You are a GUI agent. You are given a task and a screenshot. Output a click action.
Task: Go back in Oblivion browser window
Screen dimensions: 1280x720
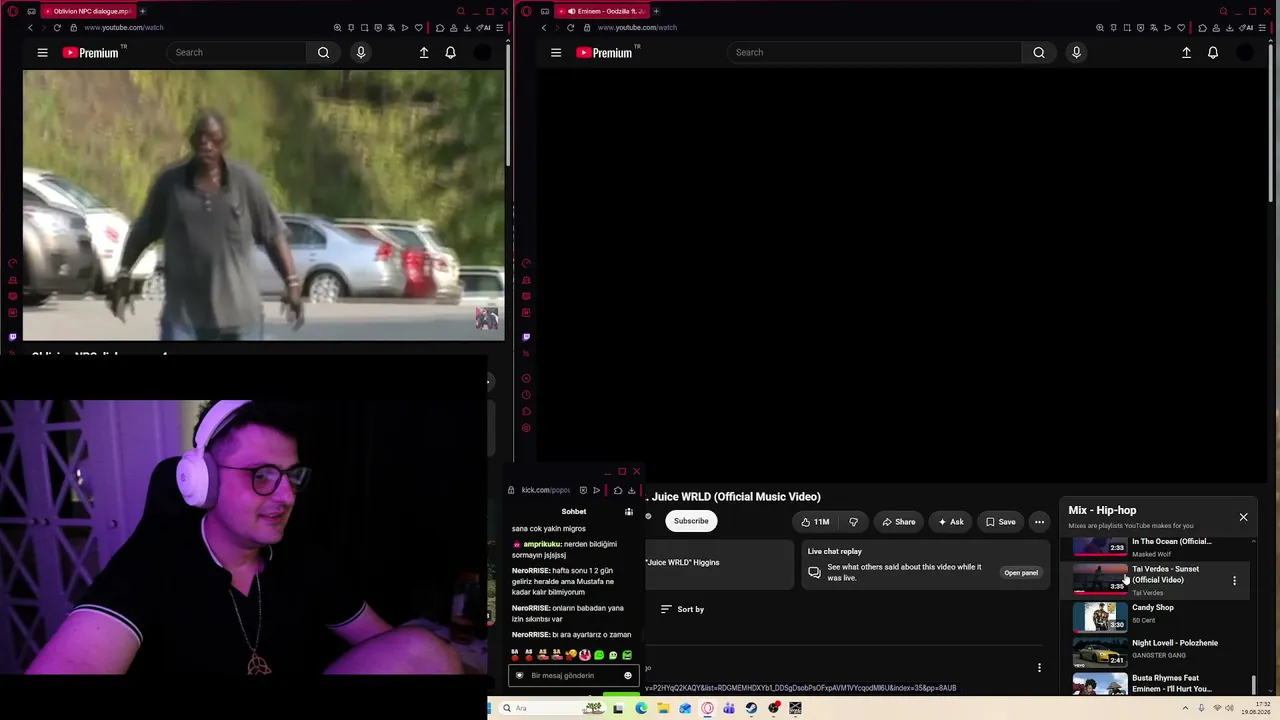point(30,28)
